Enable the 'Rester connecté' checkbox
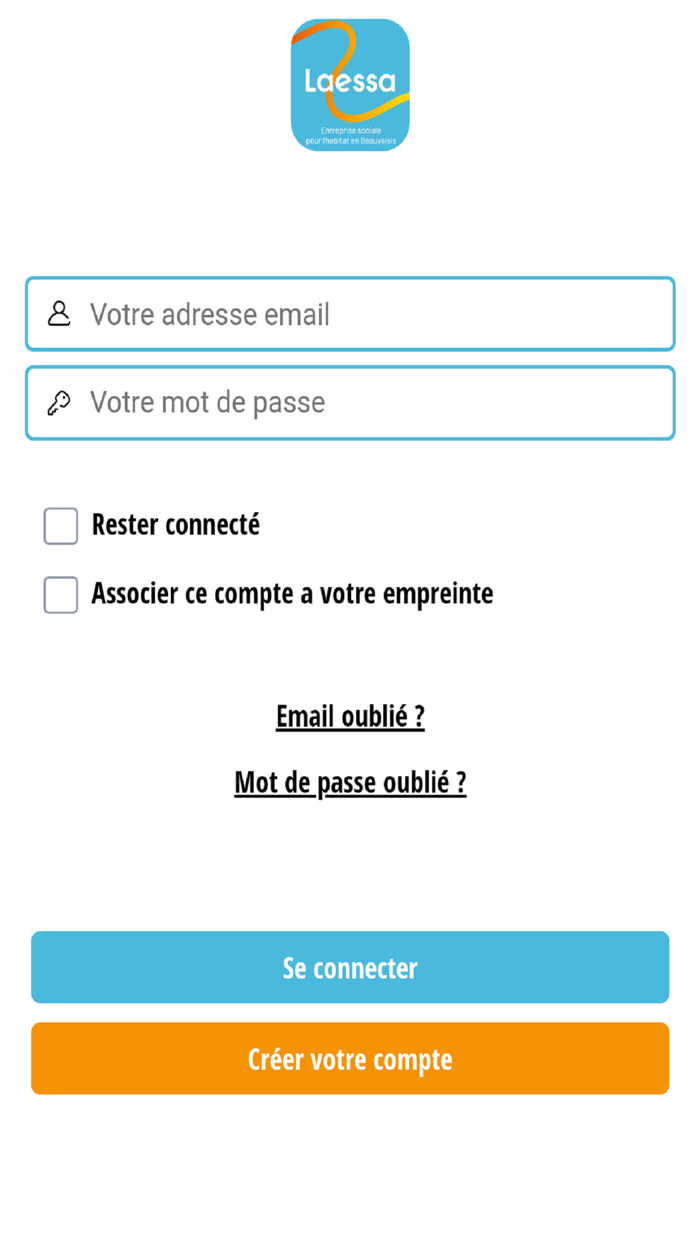 [x=60, y=525]
